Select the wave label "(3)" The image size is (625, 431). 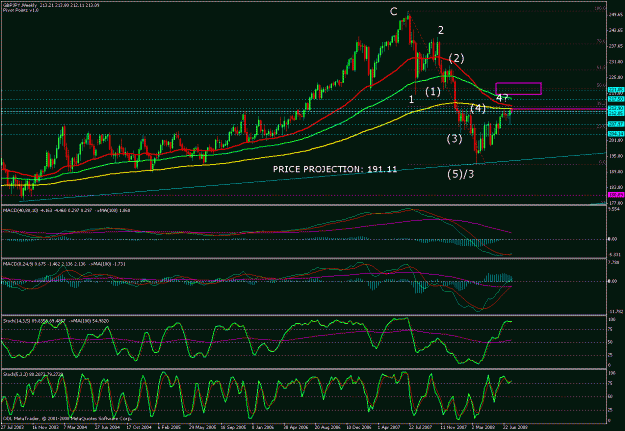pyautogui.click(x=454, y=139)
